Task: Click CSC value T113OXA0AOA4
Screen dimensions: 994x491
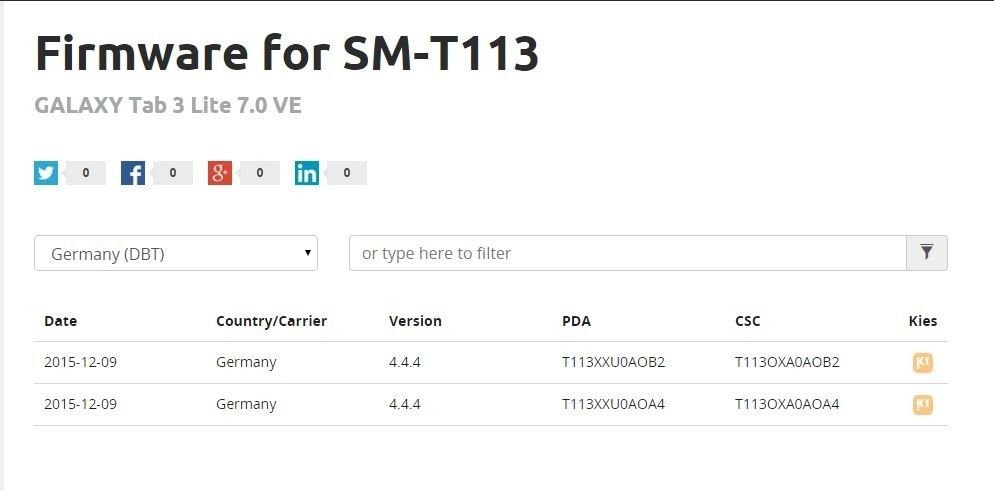Action: point(787,404)
